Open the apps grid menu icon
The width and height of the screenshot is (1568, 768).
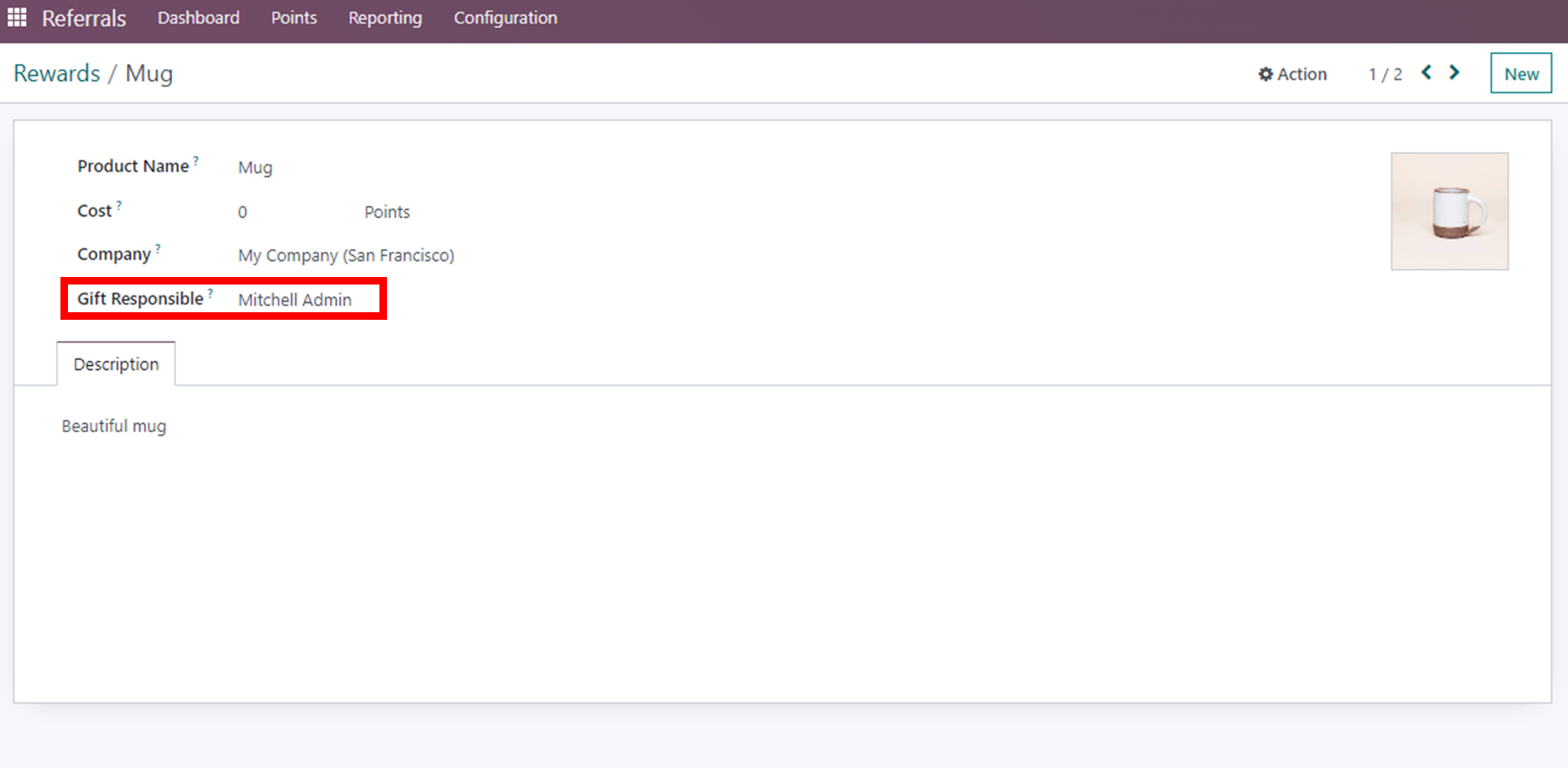pos(17,17)
